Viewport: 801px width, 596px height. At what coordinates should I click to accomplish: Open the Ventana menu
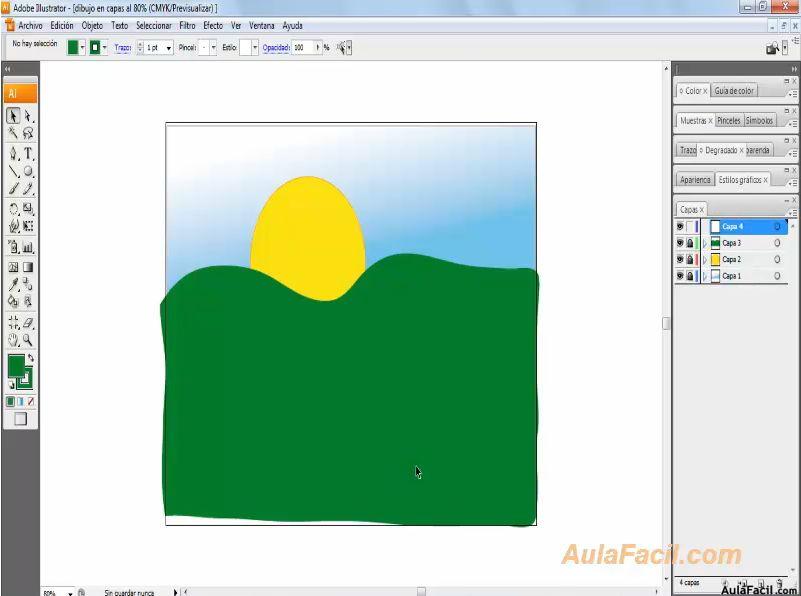(262, 25)
